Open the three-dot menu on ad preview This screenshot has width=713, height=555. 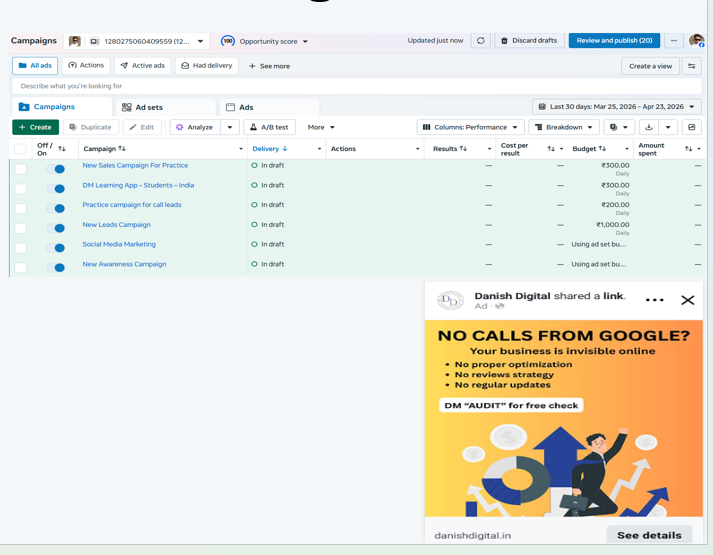[654, 300]
